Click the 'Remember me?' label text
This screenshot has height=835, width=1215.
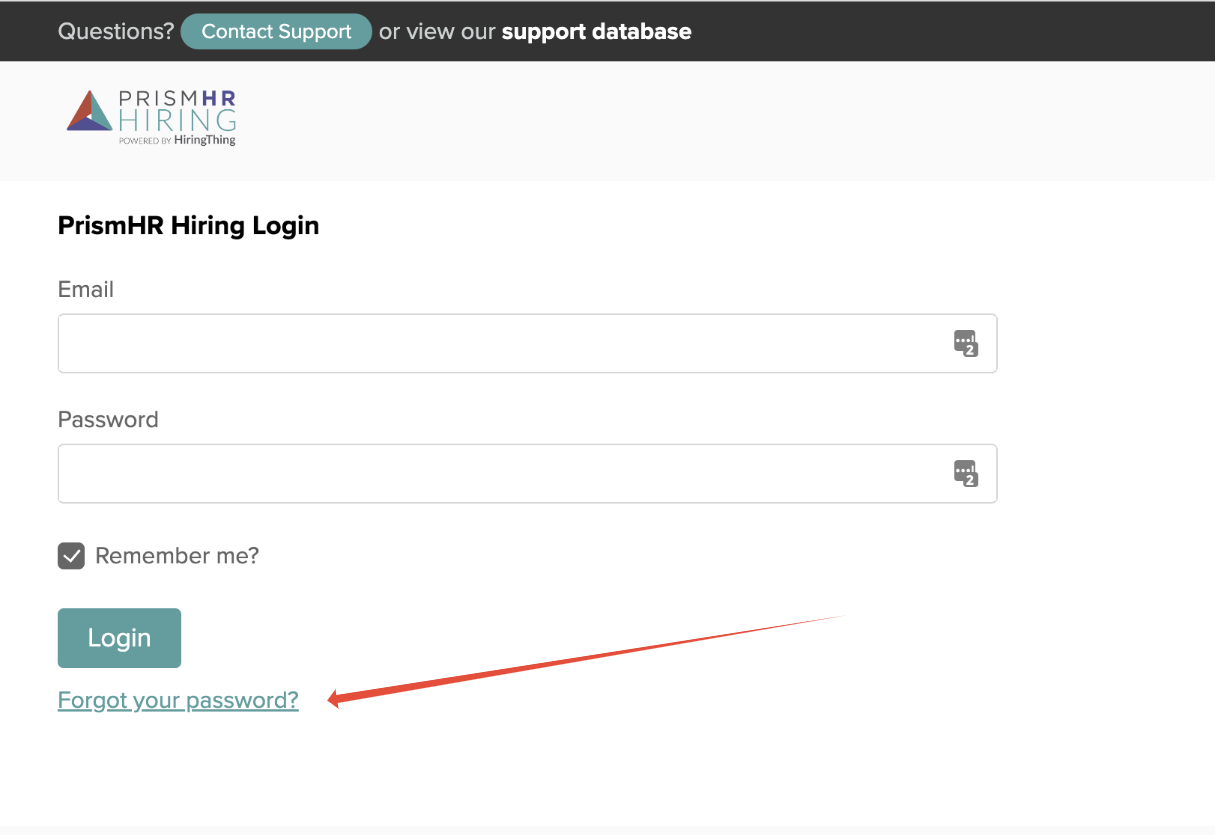pyautogui.click(x=177, y=556)
